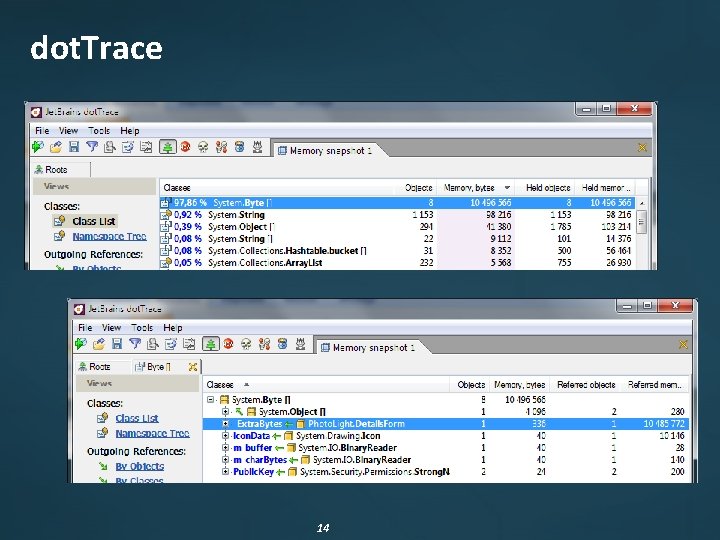Sort by Held memory column in top window
Screen dimensions: 720x540
pos(605,187)
